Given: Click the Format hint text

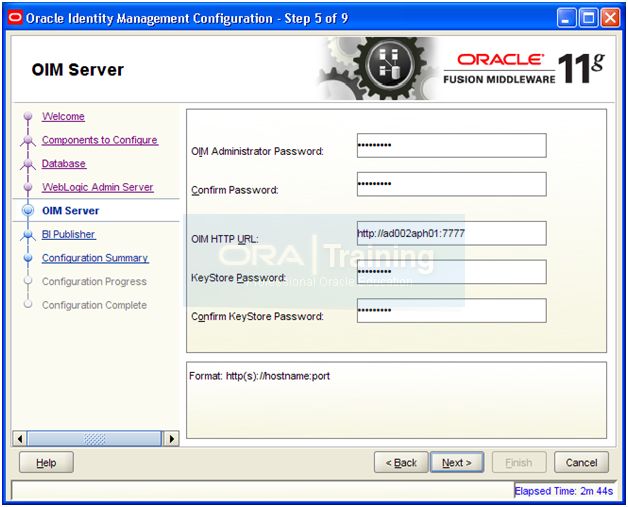Looking at the screenshot, I should (x=260, y=376).
